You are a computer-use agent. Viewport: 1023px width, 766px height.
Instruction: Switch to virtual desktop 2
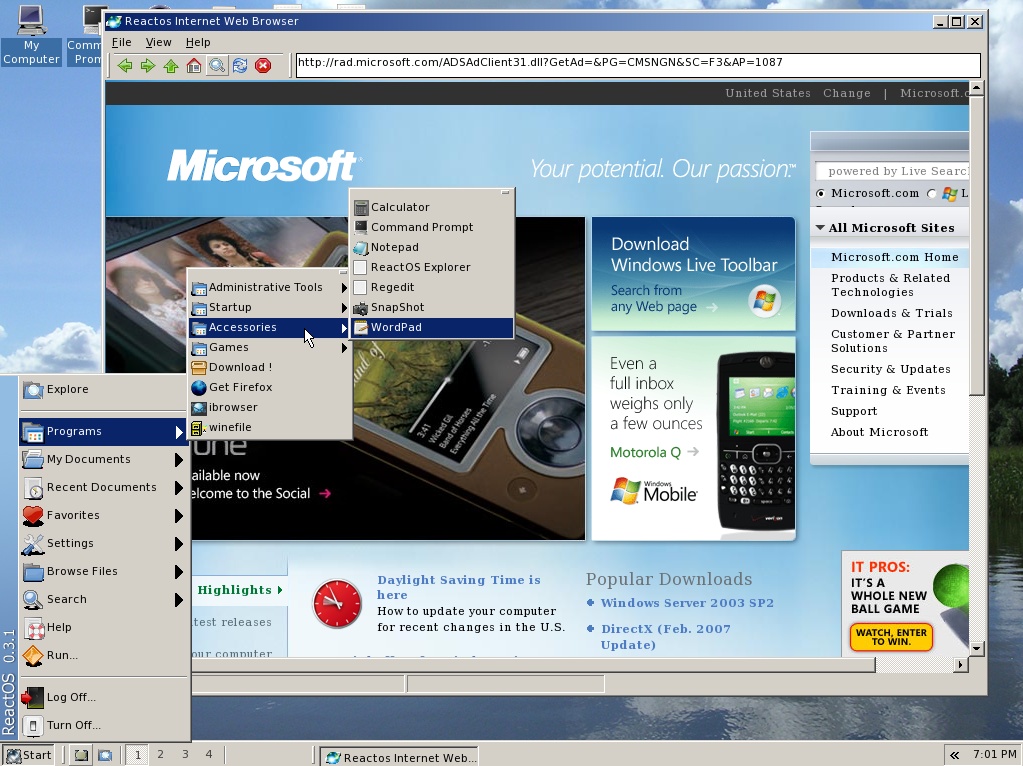160,755
